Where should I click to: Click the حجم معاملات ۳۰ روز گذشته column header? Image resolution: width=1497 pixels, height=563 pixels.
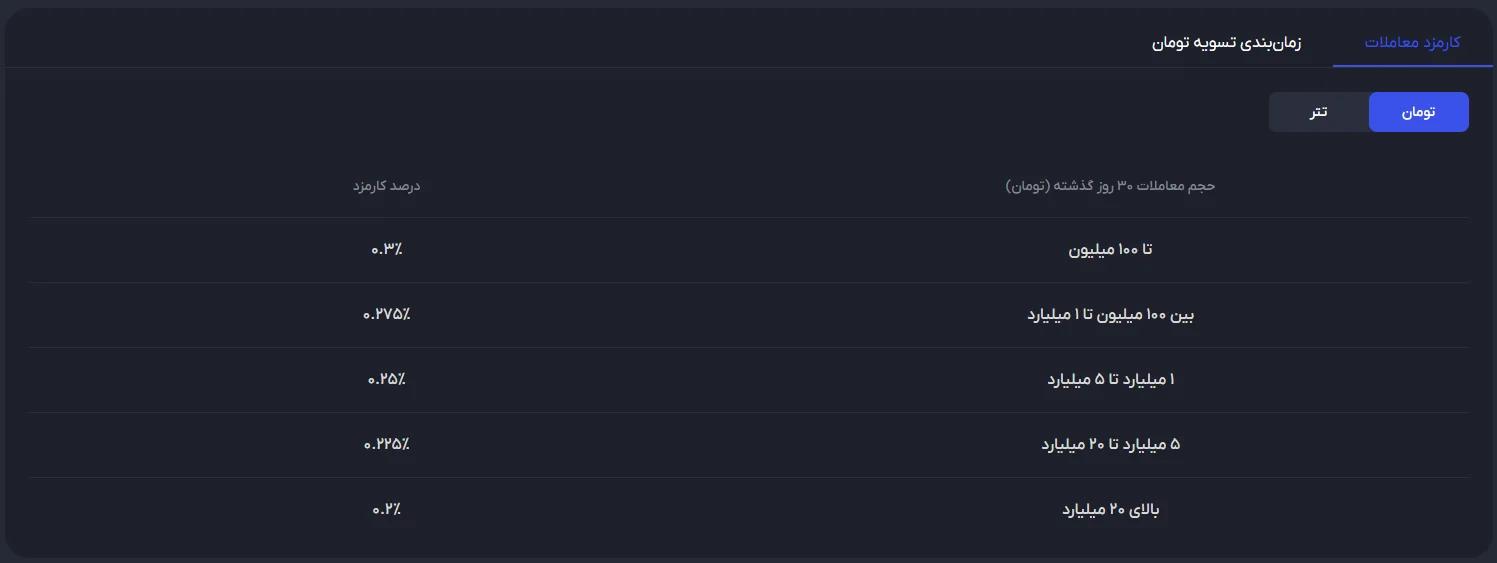pos(1110,186)
